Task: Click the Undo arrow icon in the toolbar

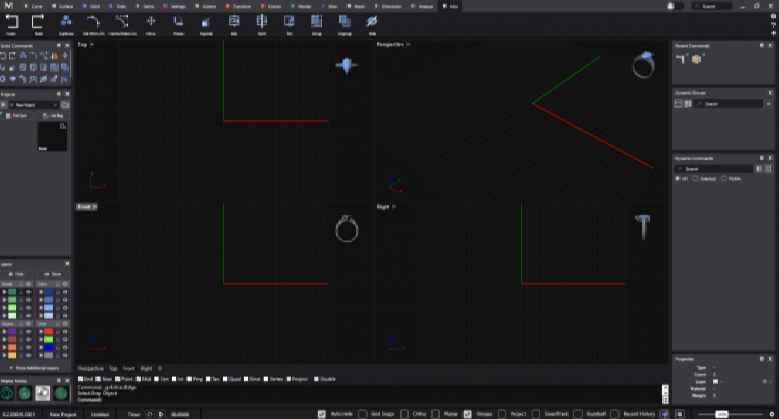Action: 12,22
